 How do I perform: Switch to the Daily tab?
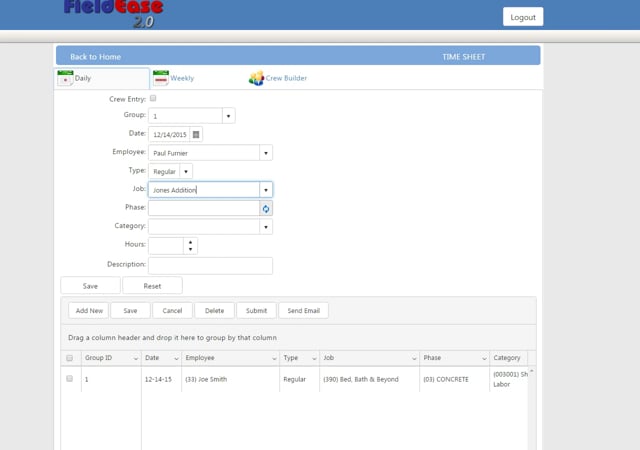click(x=102, y=78)
